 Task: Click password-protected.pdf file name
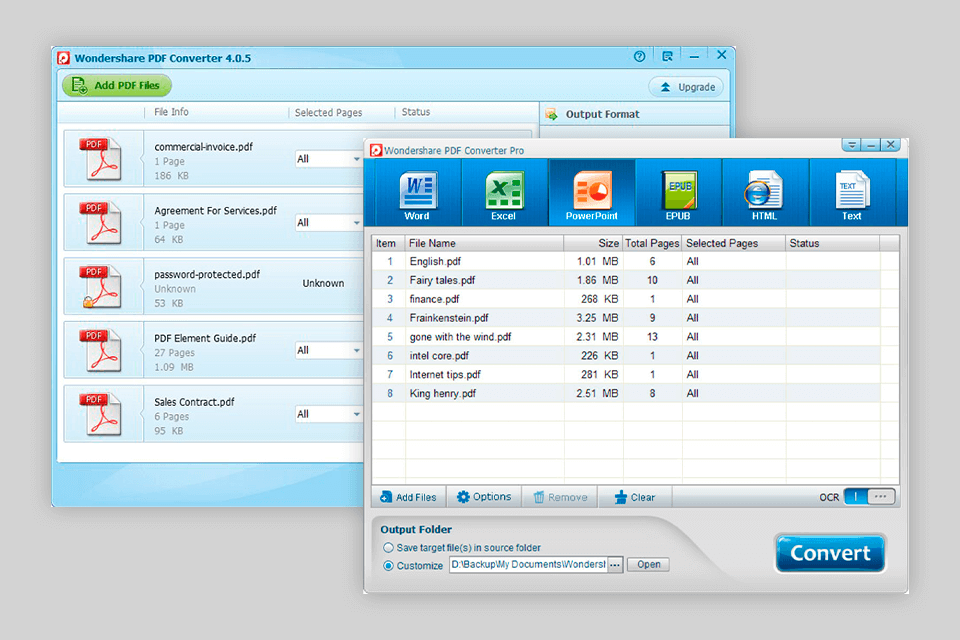207,274
